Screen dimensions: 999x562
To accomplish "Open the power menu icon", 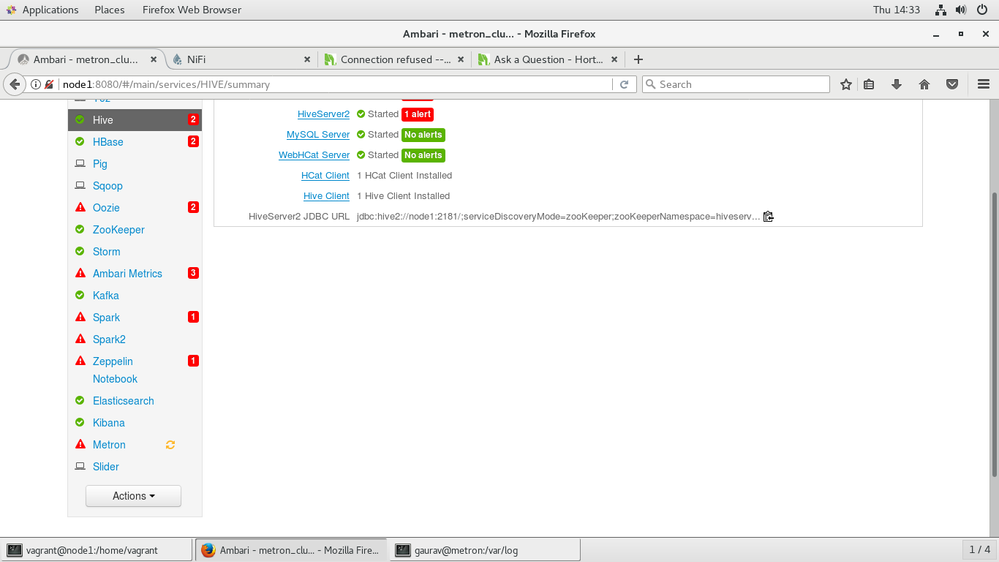I will [x=982, y=10].
